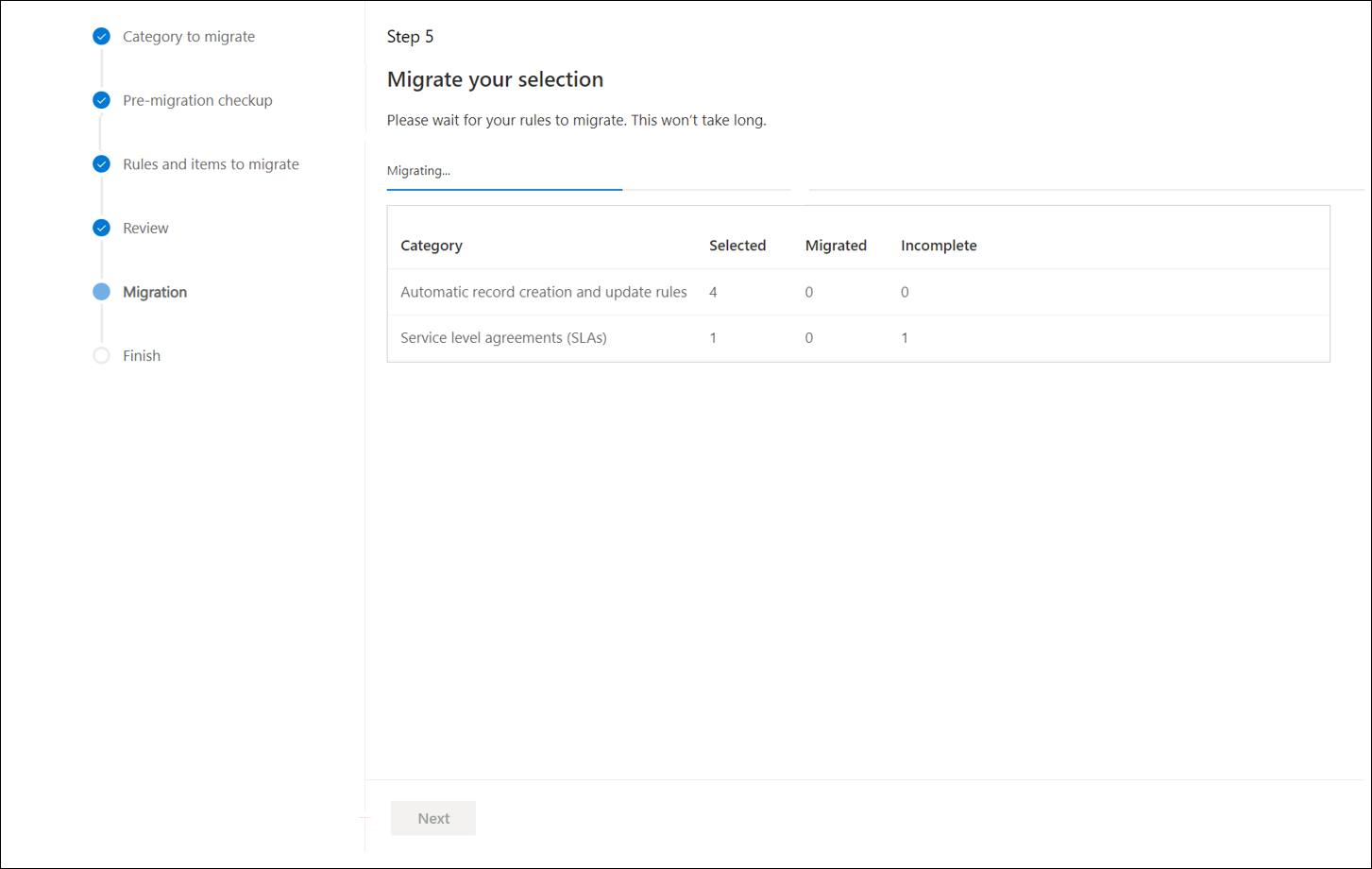Click the Next button

tap(433, 818)
